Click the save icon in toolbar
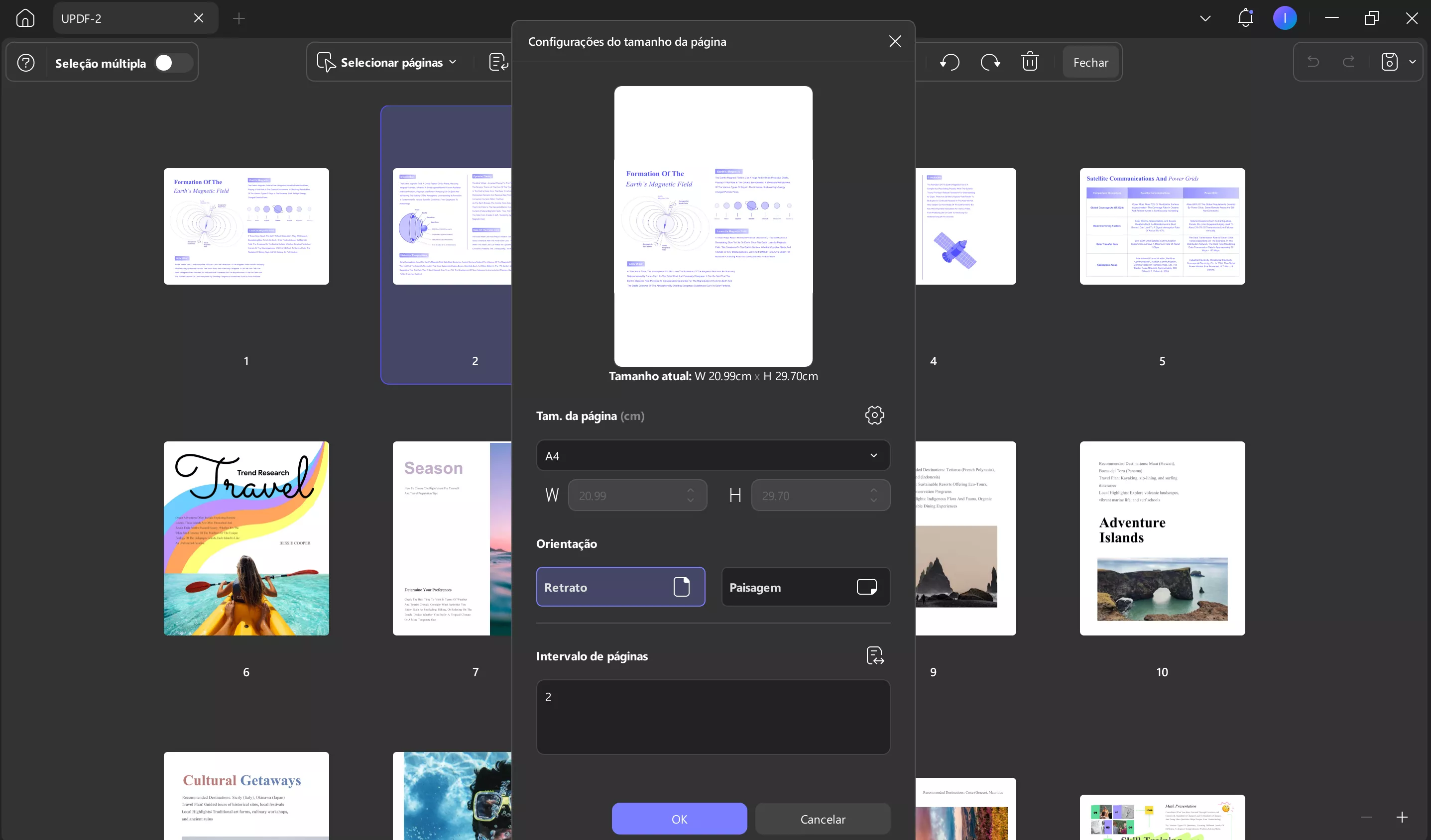Screen dimensions: 1431x840 click(1389, 62)
